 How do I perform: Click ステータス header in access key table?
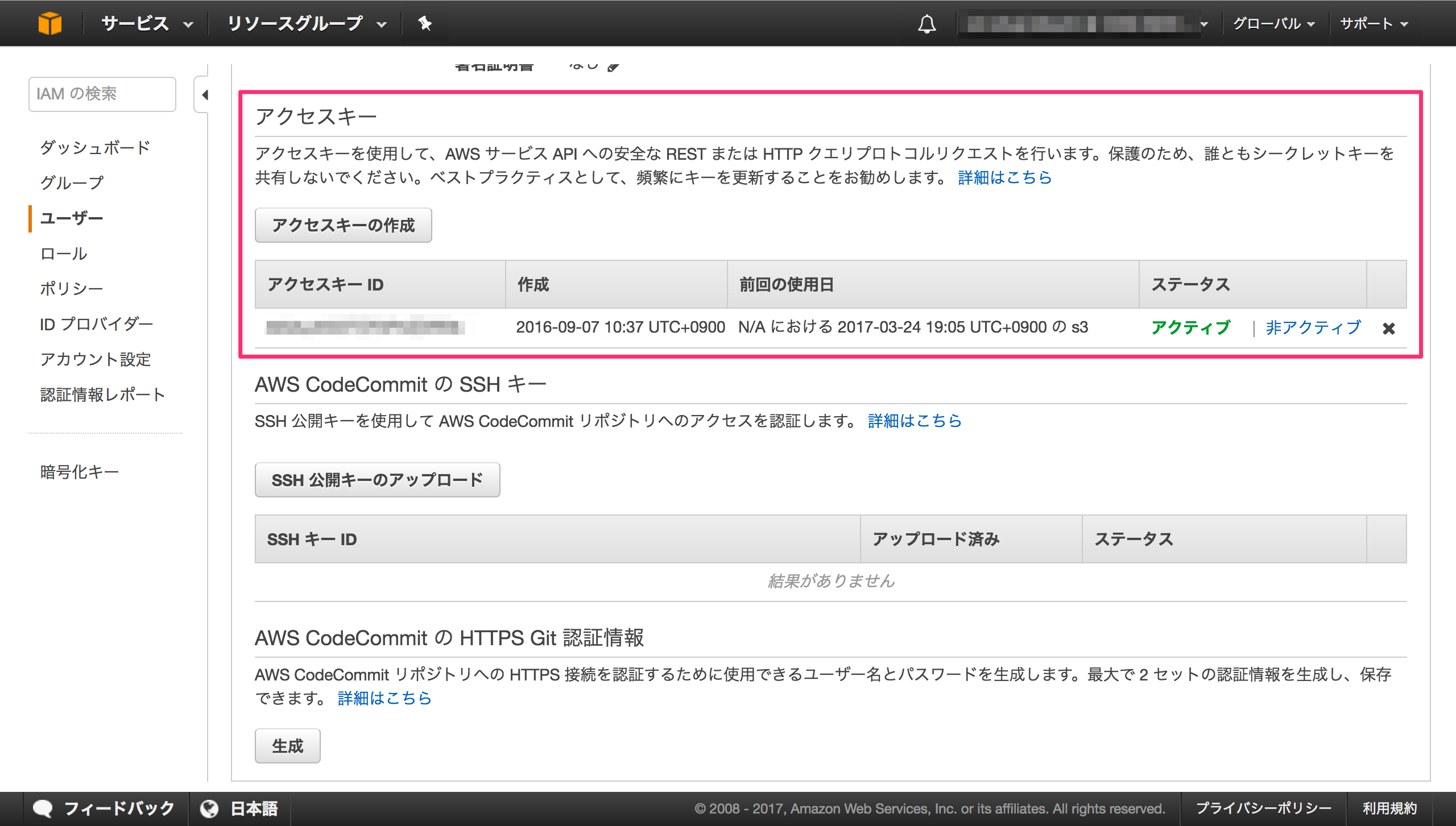pyautogui.click(x=1252, y=284)
